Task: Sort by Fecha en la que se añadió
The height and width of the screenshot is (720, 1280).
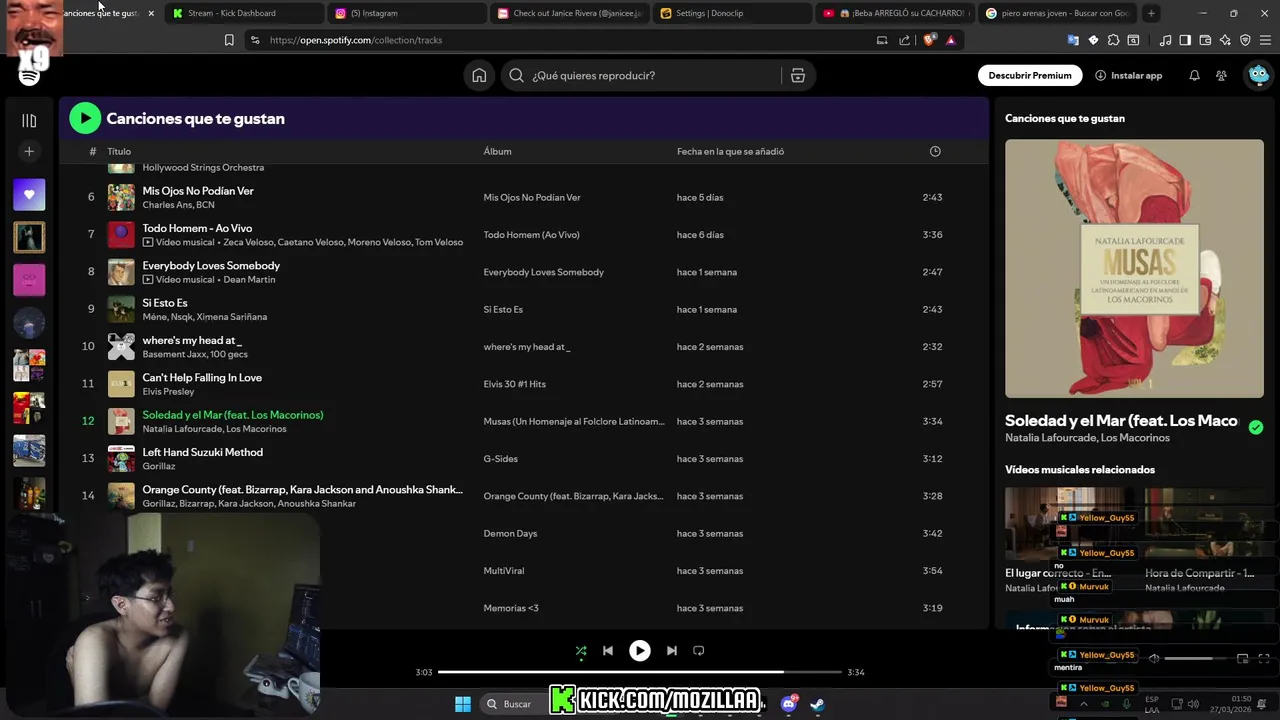Action: point(730,151)
